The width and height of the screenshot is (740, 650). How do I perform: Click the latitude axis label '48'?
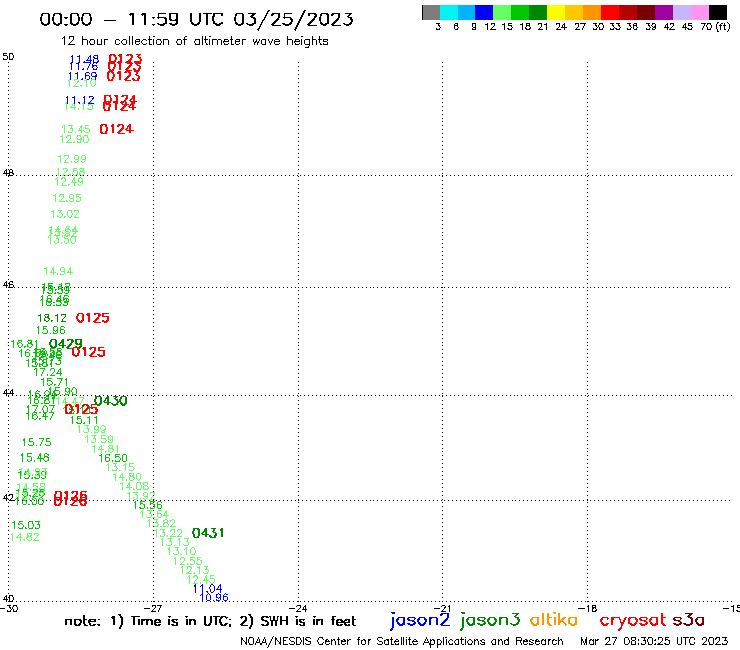pos(8,173)
